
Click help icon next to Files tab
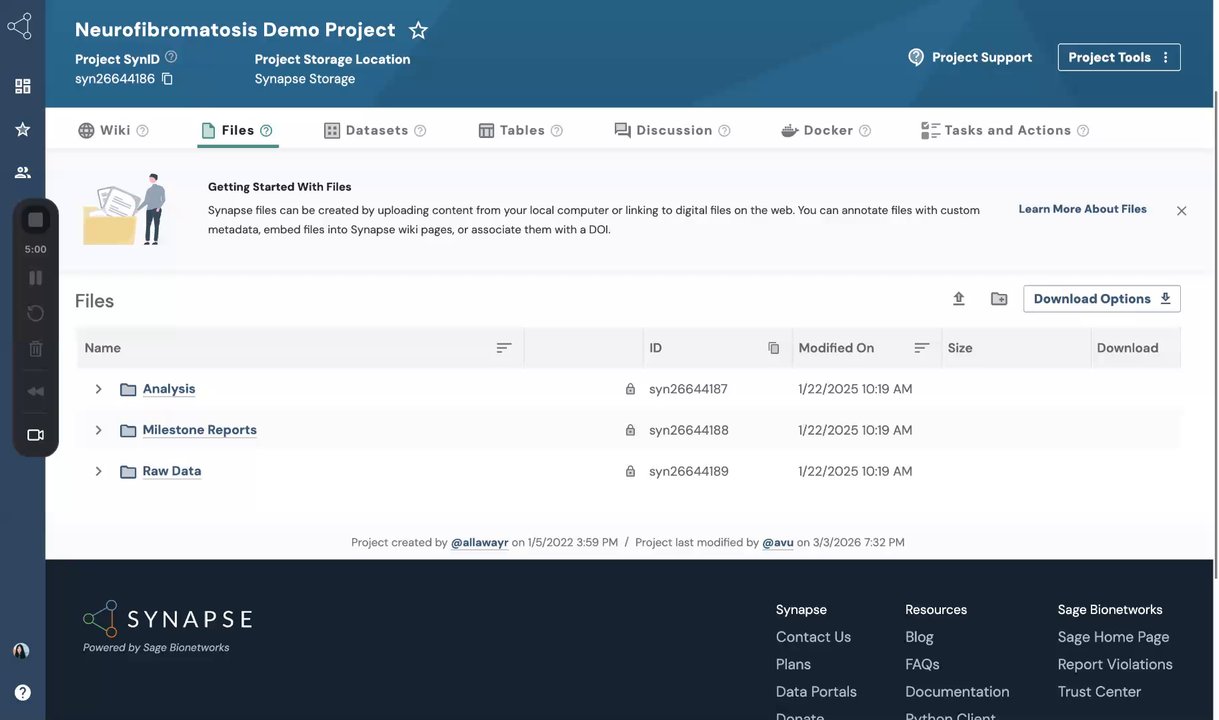coord(266,130)
